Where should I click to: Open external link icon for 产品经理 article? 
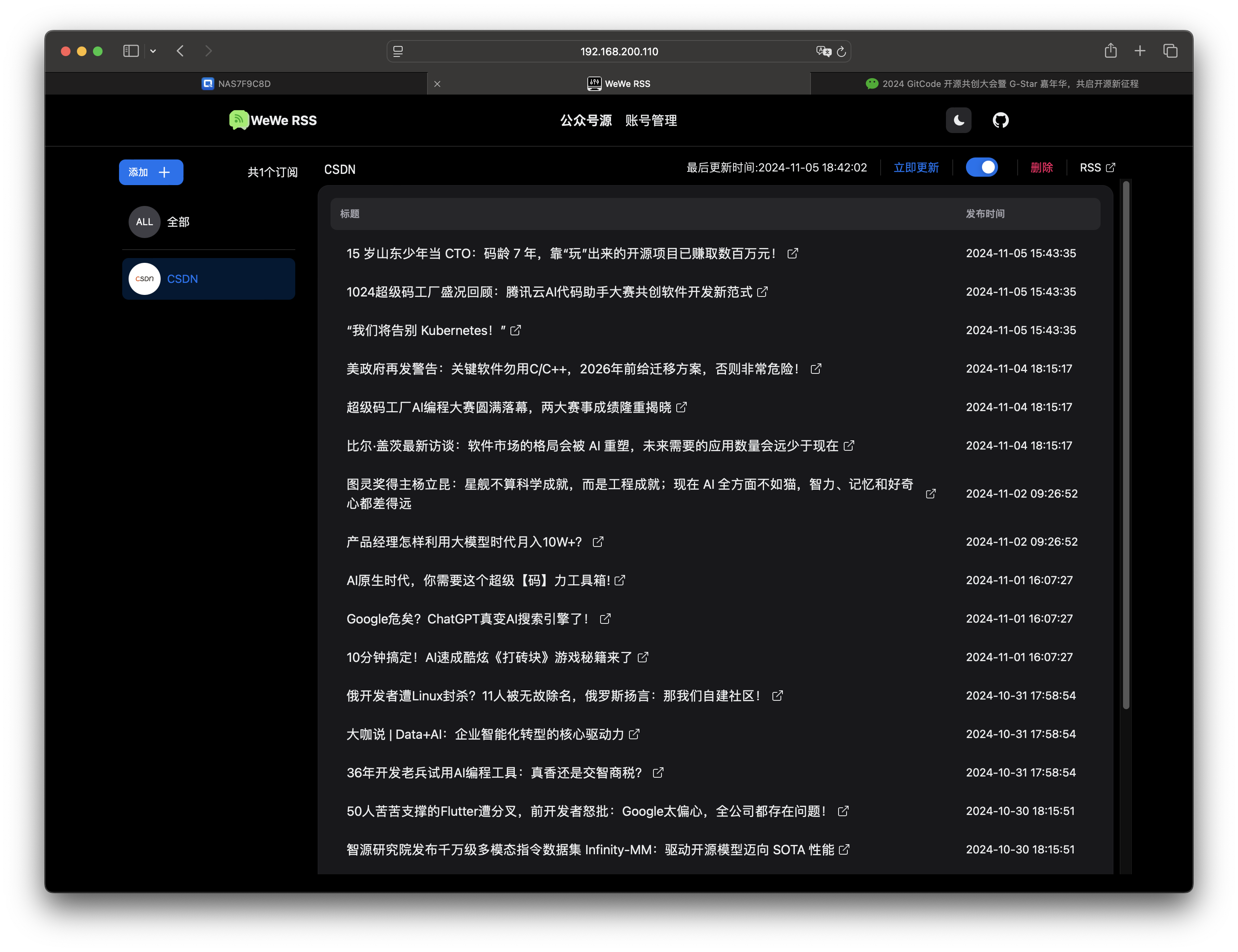click(598, 542)
